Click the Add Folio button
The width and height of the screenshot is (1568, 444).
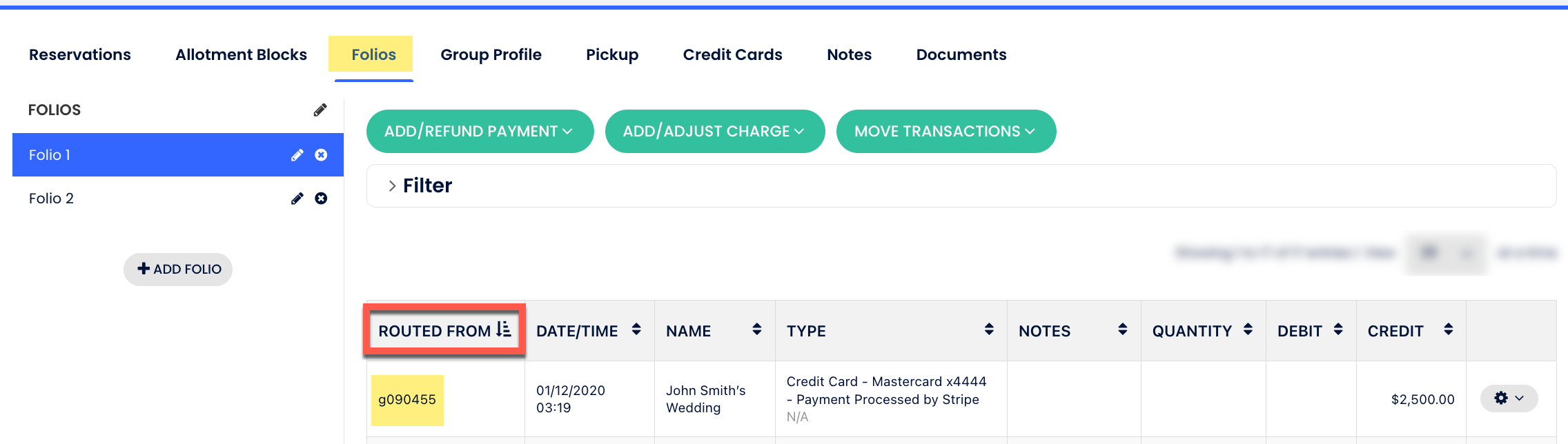tap(178, 269)
